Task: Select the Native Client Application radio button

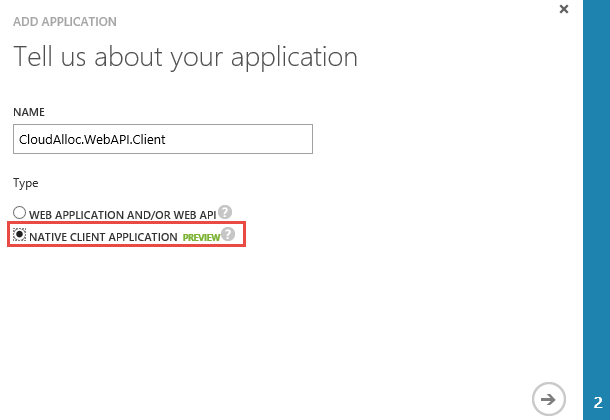Action: tap(19, 236)
